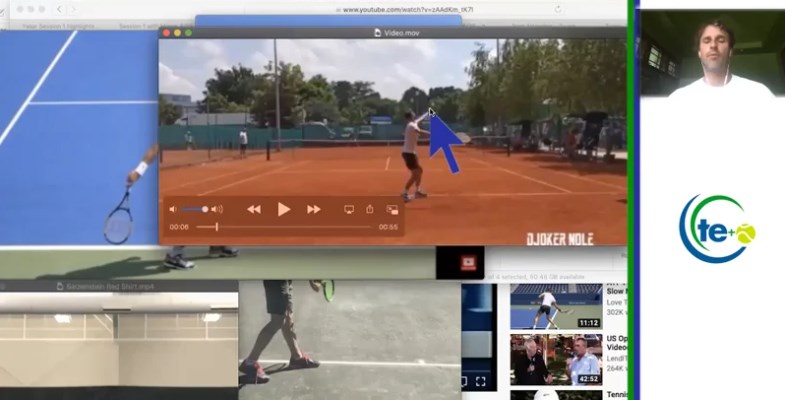Viewport: 785px width, 400px height.
Task: Click the te+ tennis logo
Action: pos(717,229)
